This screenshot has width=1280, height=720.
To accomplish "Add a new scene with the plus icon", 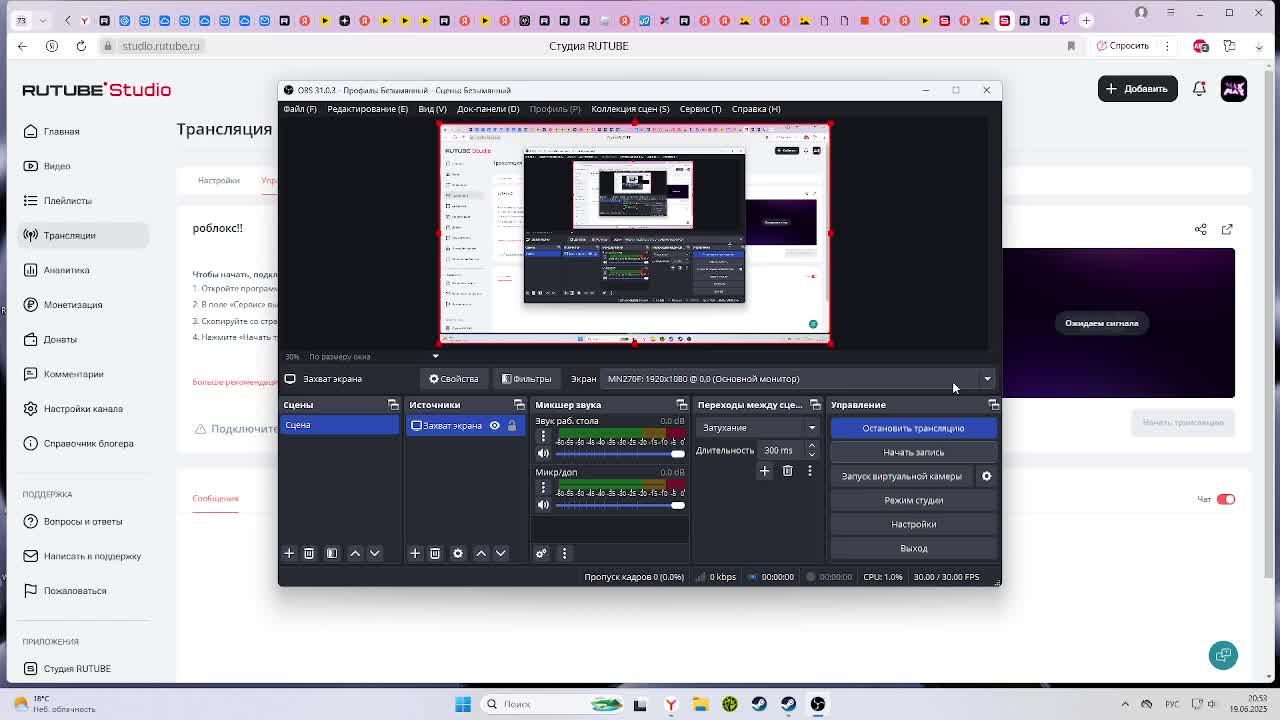I will click(x=289, y=553).
